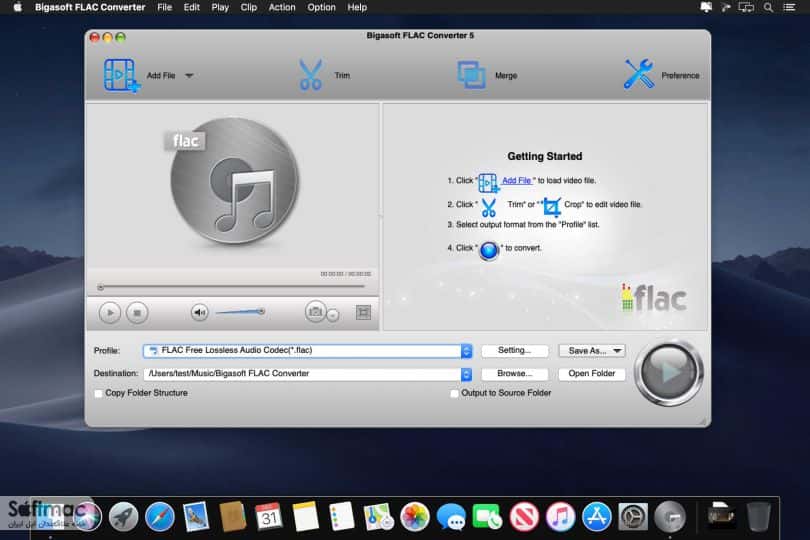Expand the Add File dropdown arrow
The height and width of the screenshot is (540, 810).
click(189, 75)
